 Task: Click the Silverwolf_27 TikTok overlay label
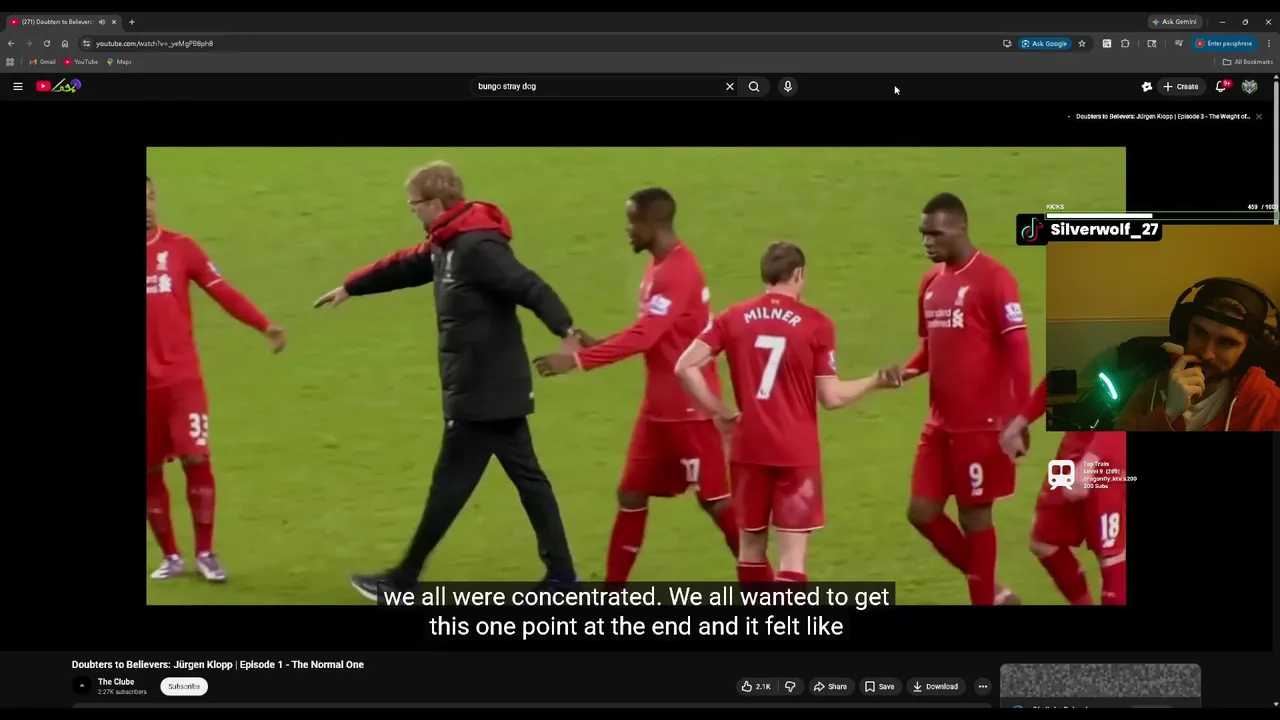1089,230
